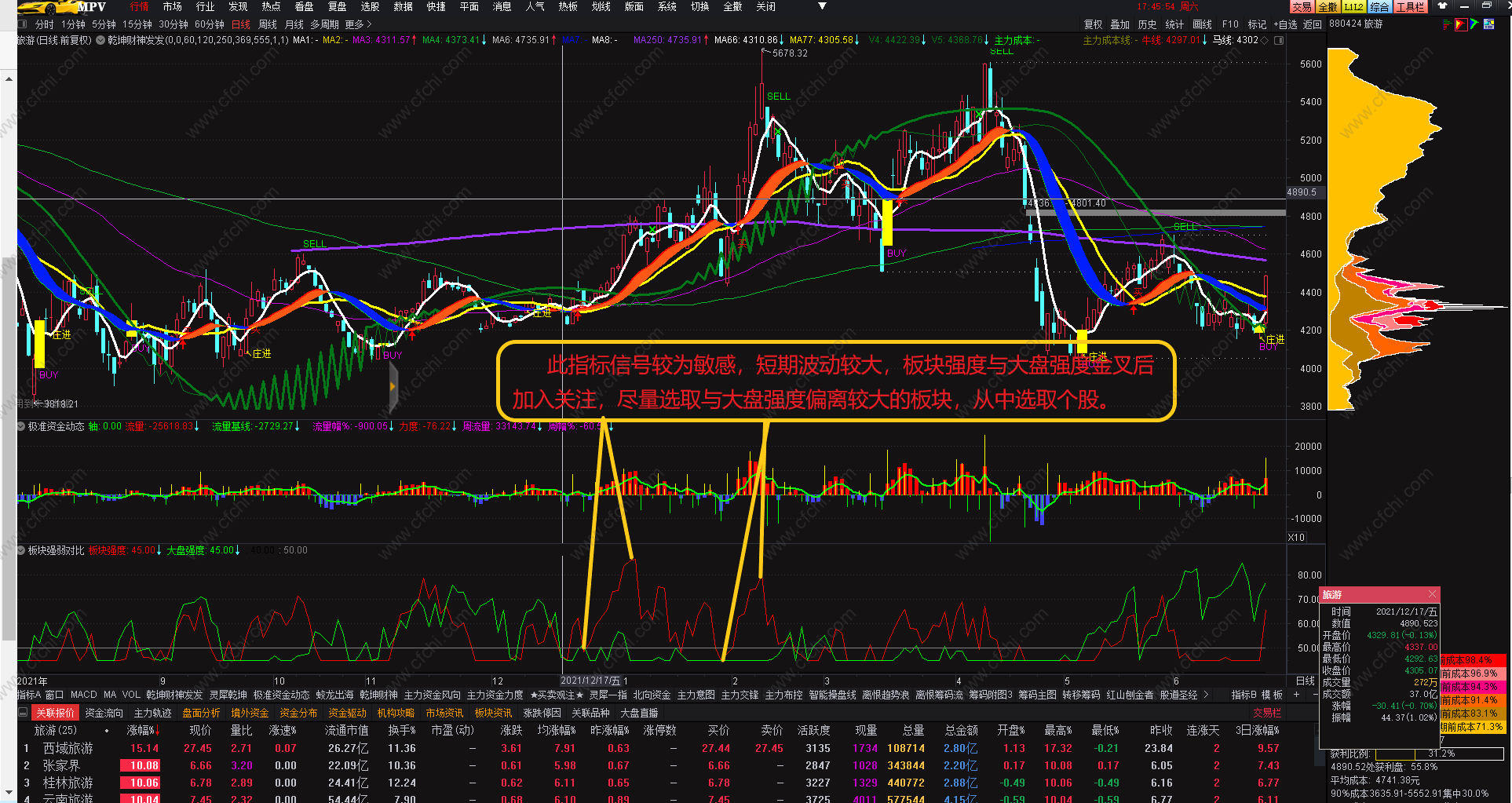
Task: Click the 标记 mark button
Action: pos(1257,24)
